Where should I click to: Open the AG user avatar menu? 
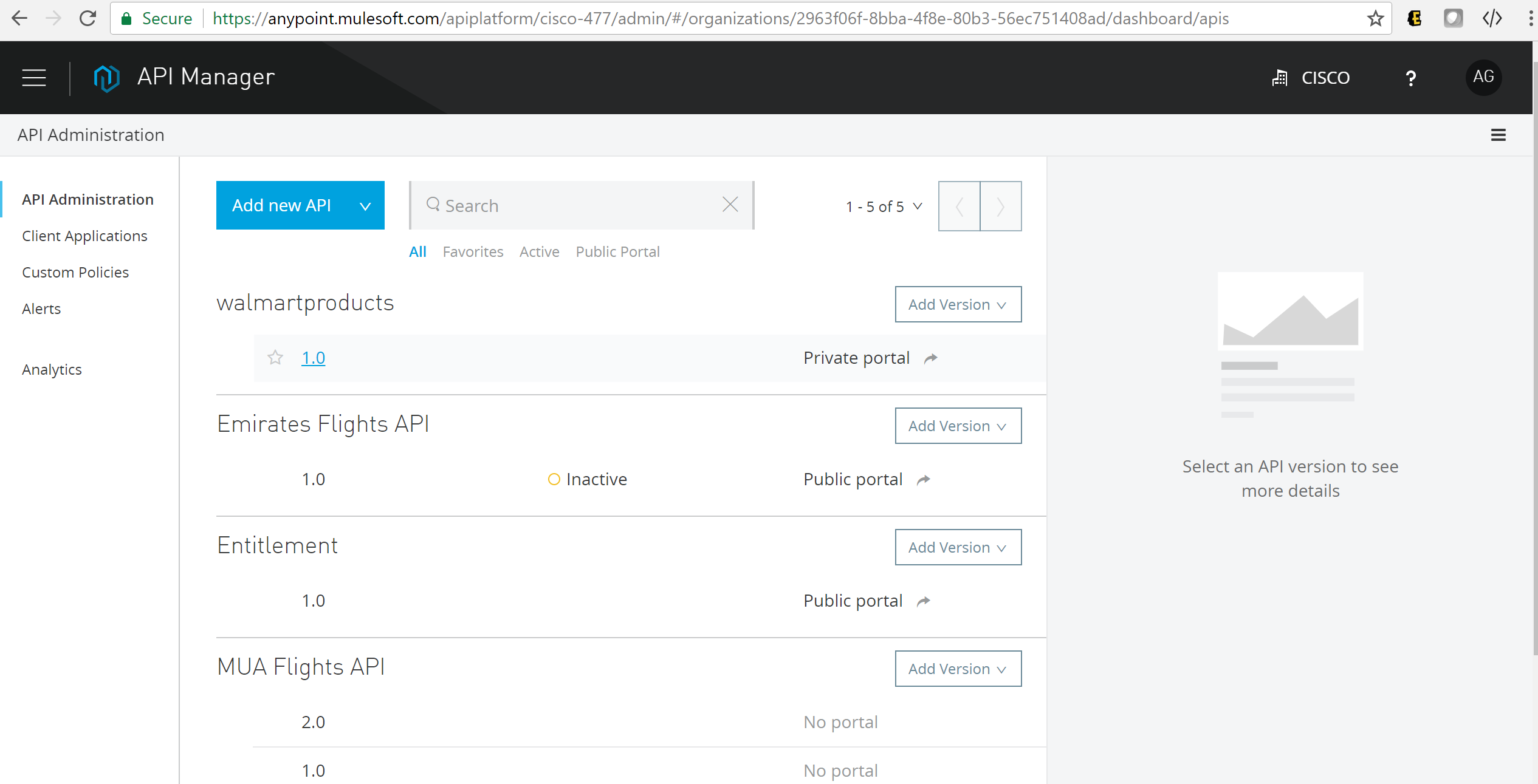(x=1483, y=77)
